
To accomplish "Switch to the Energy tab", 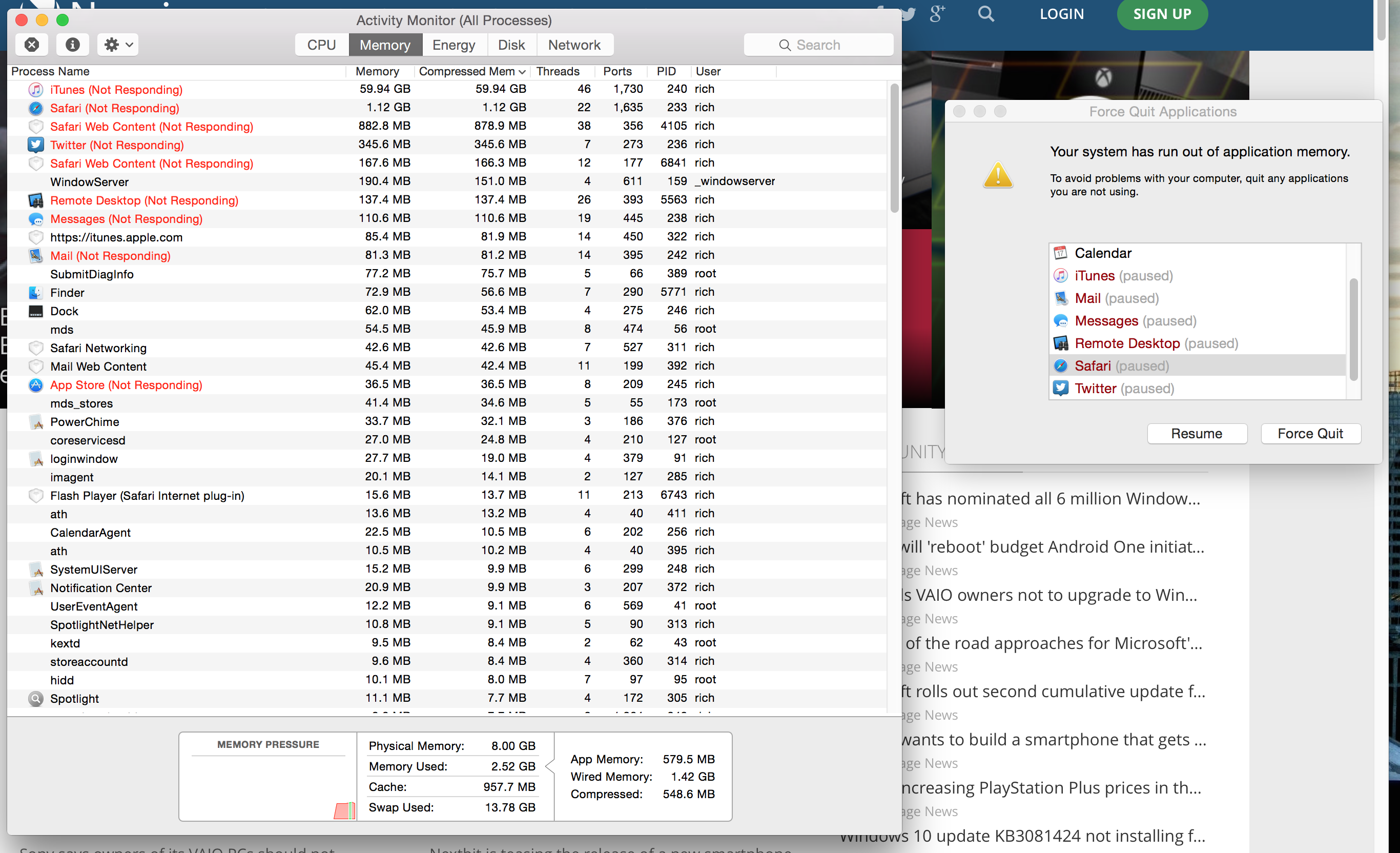I will [454, 45].
